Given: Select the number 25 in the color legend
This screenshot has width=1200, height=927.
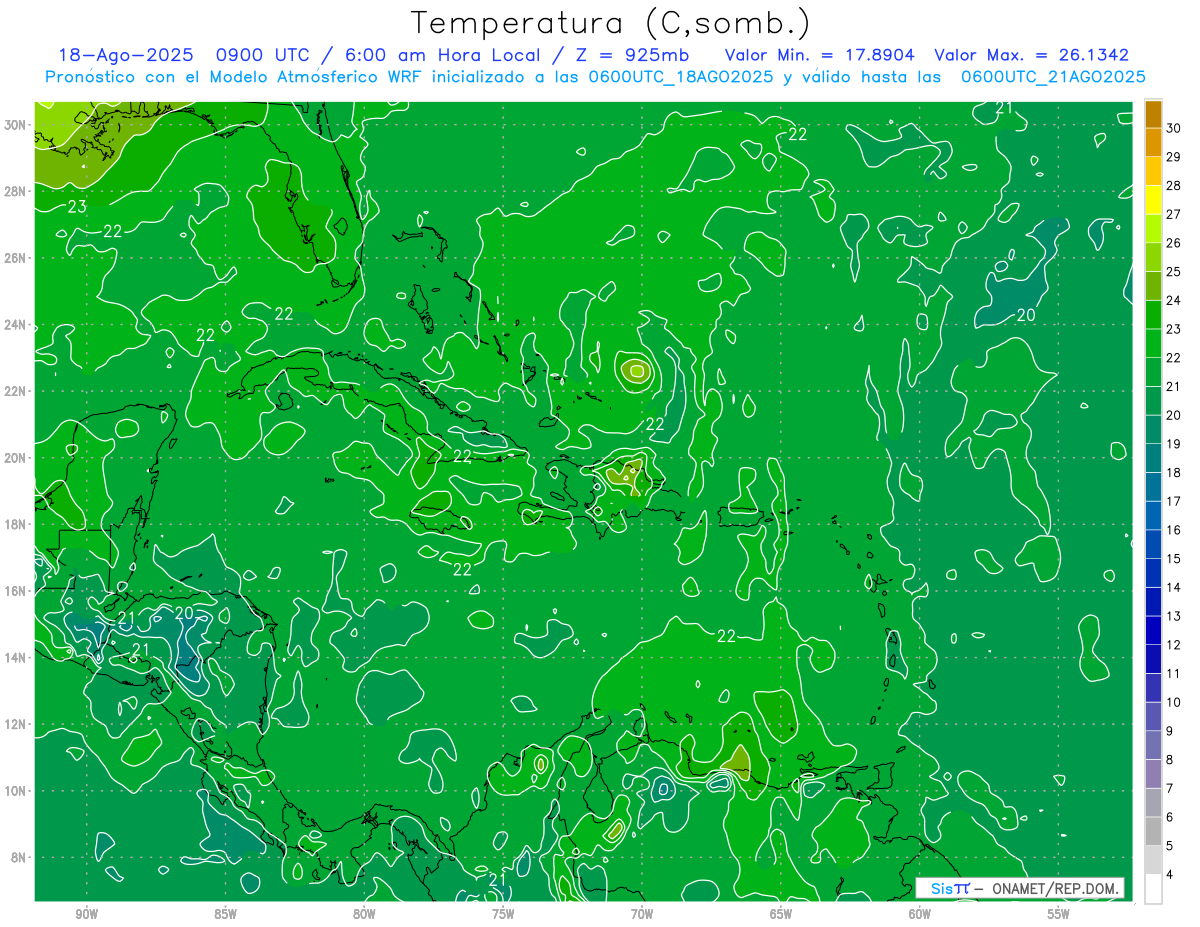Looking at the screenshot, I should pyautogui.click(x=1174, y=272).
